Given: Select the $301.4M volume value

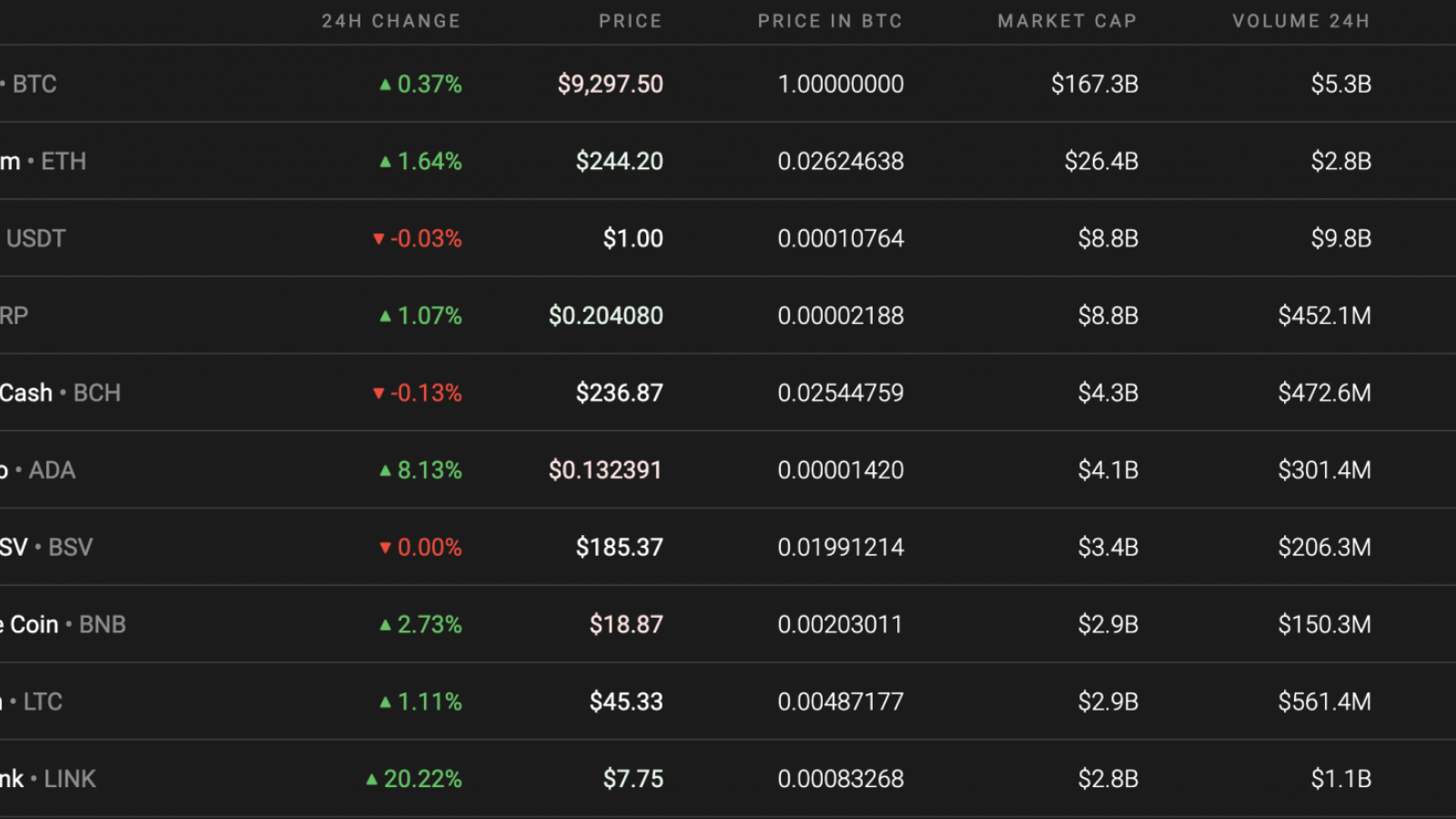Looking at the screenshot, I should click(x=1325, y=470).
